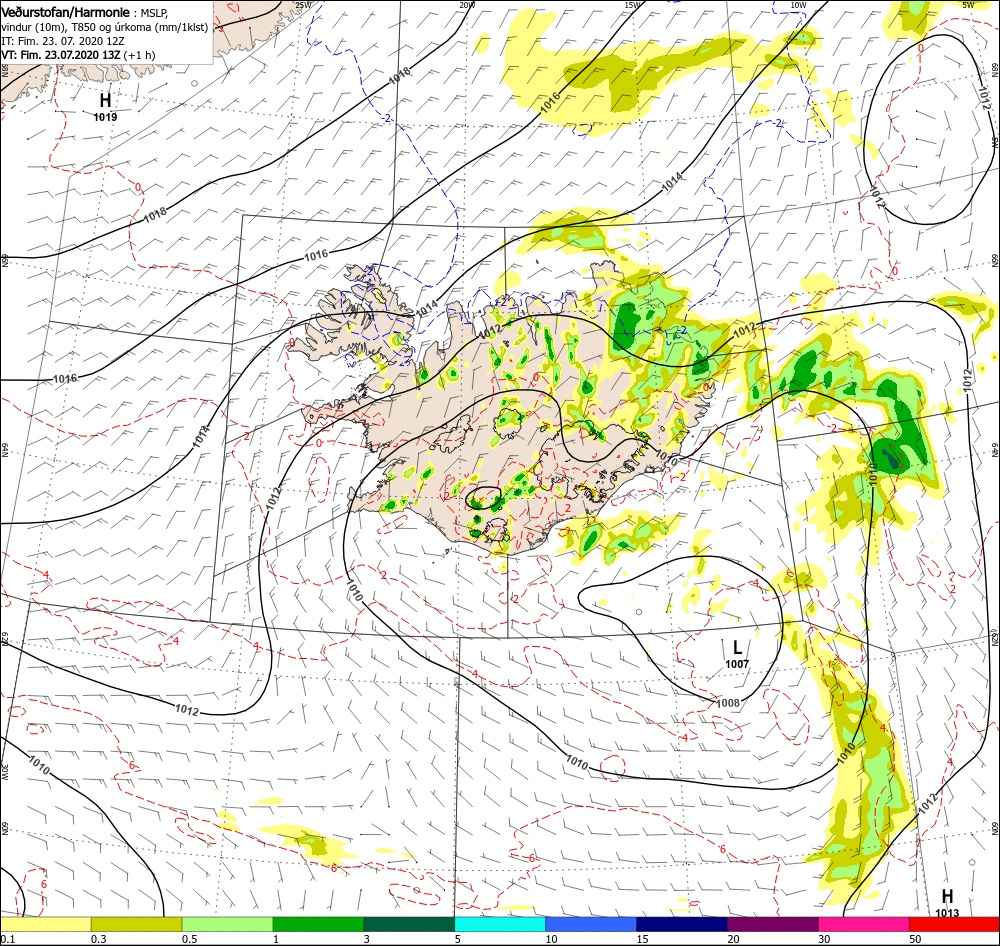Click the '5W' longitude label

968,5
